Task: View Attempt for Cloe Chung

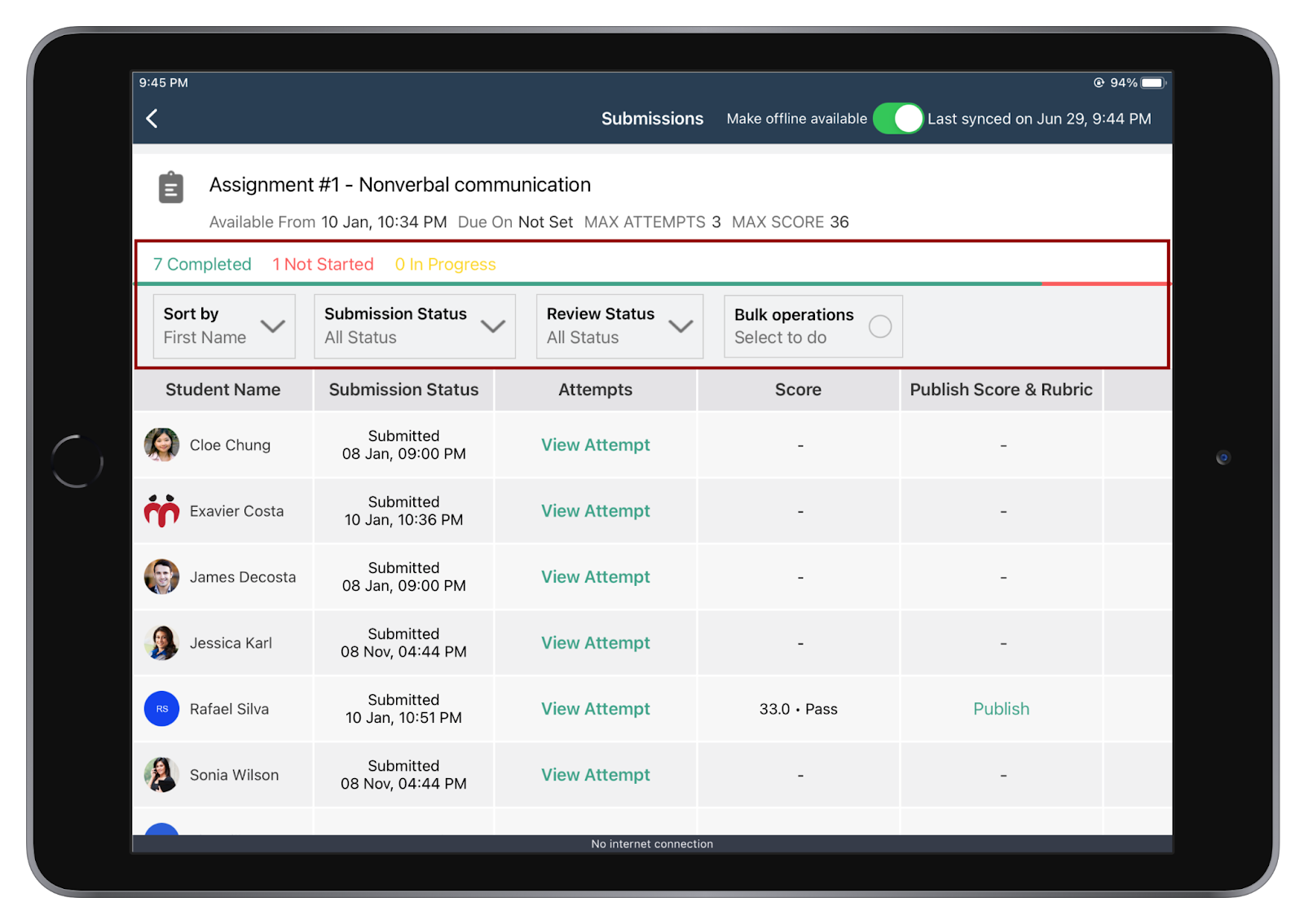Action: click(x=596, y=445)
